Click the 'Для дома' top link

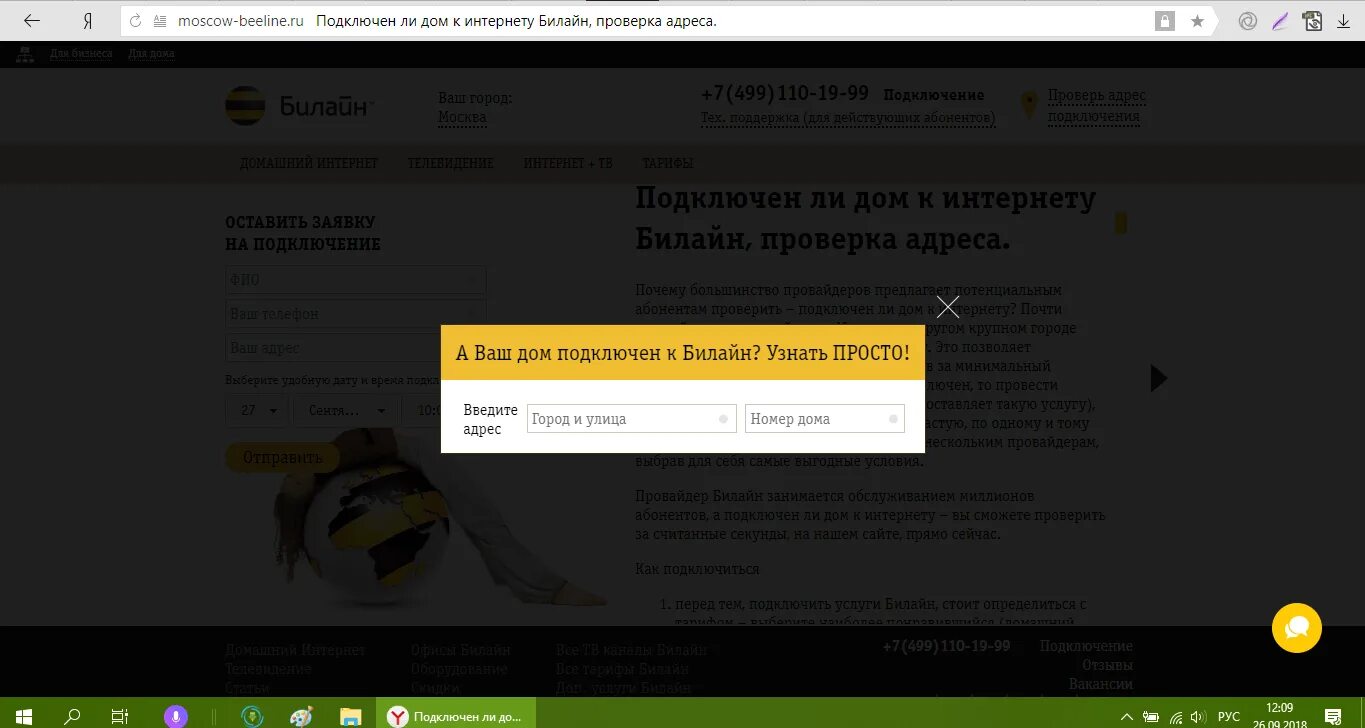(x=152, y=54)
